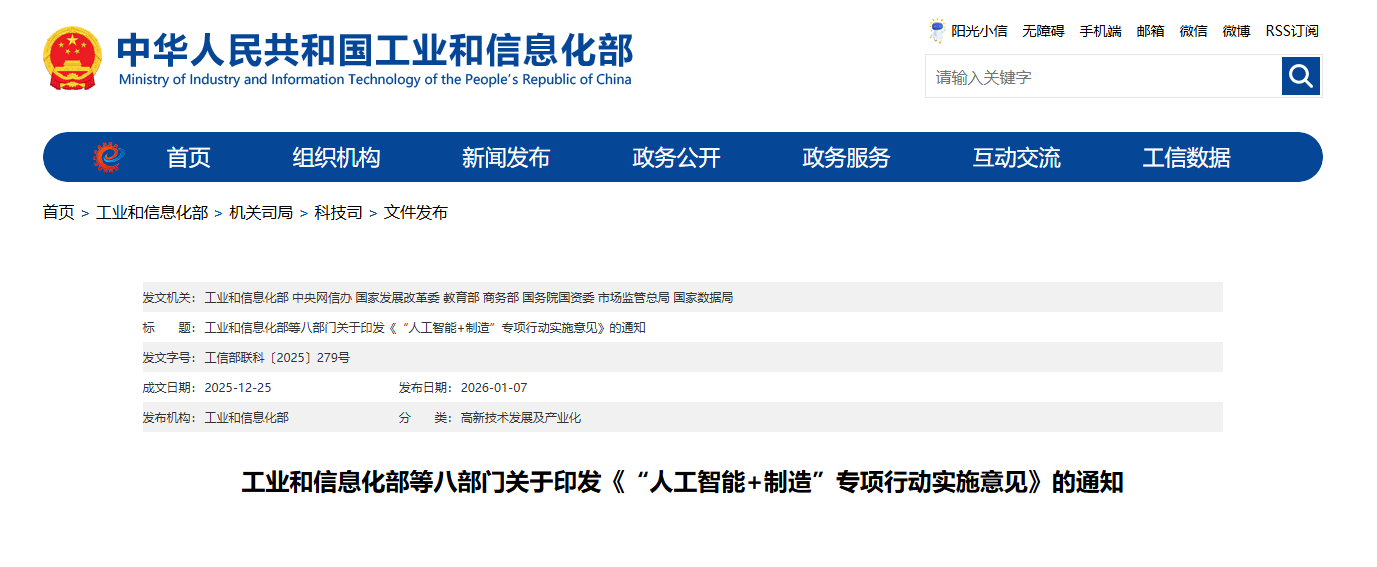Click 文件发布 breadcrumb link
Viewport: 1377px width, 567px height.
[416, 212]
